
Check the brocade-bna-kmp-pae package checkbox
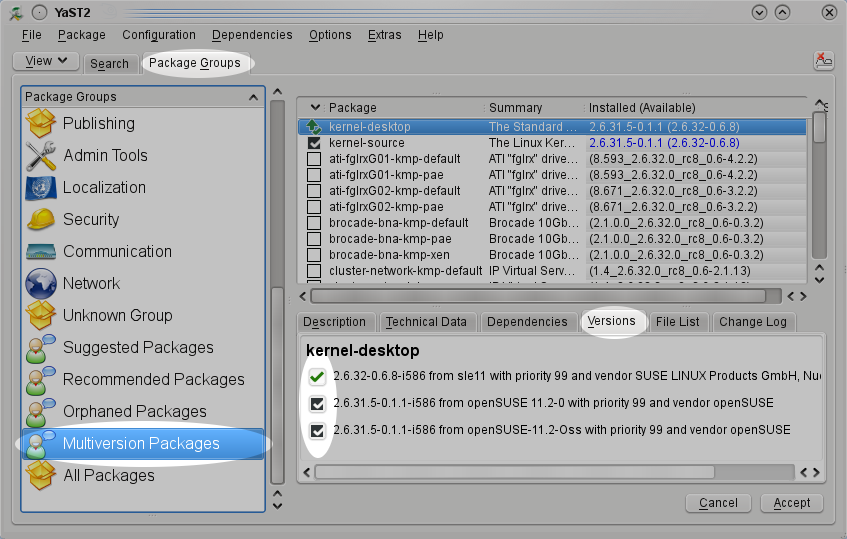coord(314,239)
